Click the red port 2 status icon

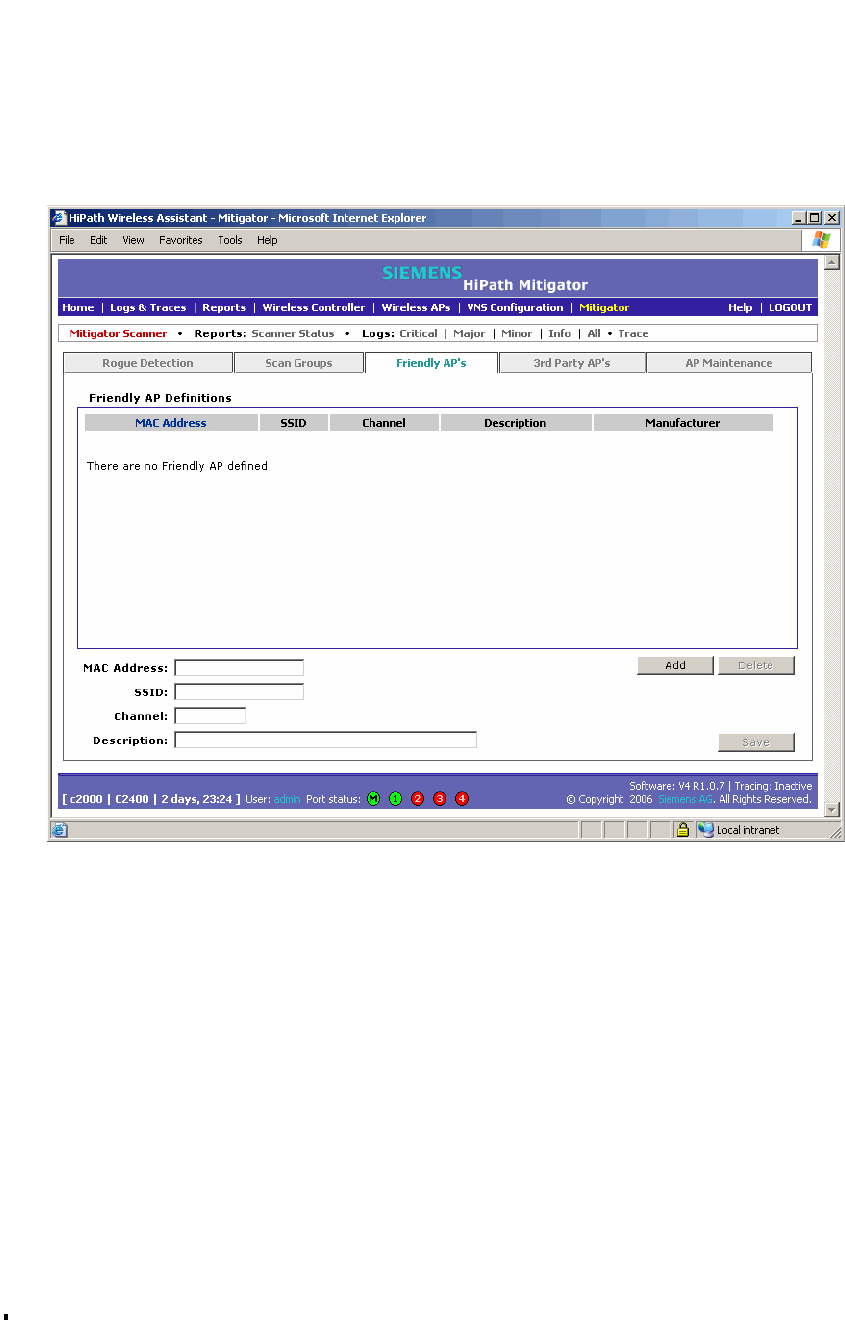tap(417, 798)
